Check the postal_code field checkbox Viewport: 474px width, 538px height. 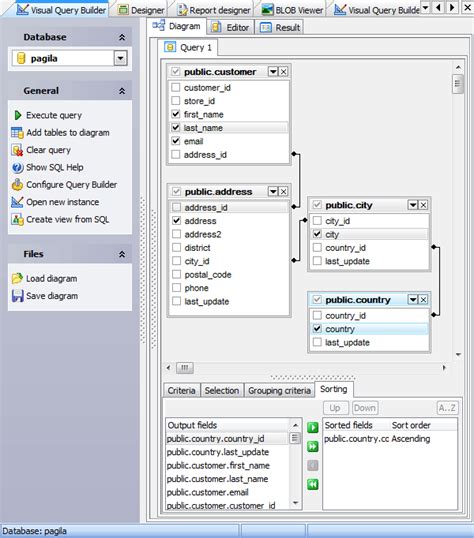coord(176,274)
